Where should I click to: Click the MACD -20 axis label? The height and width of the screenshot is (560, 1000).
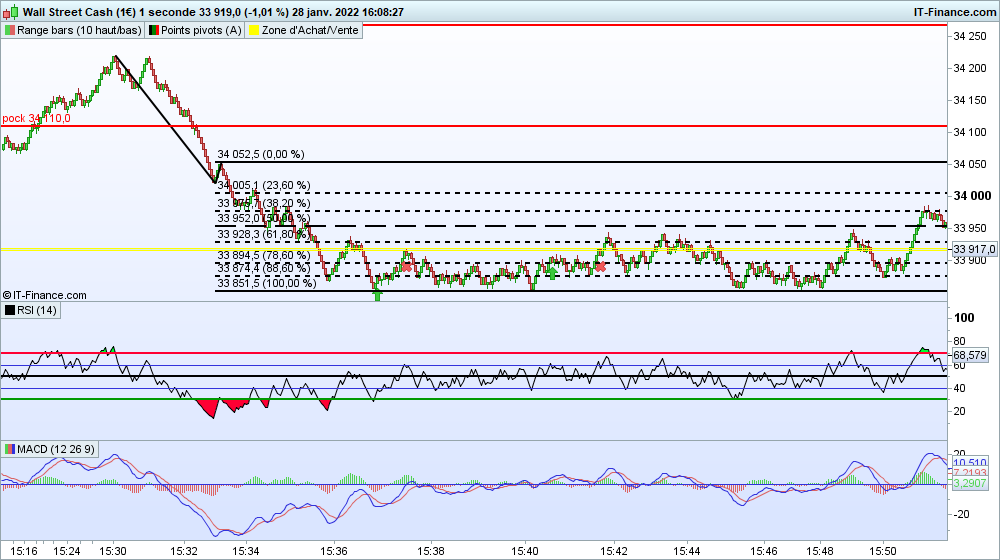point(962,514)
